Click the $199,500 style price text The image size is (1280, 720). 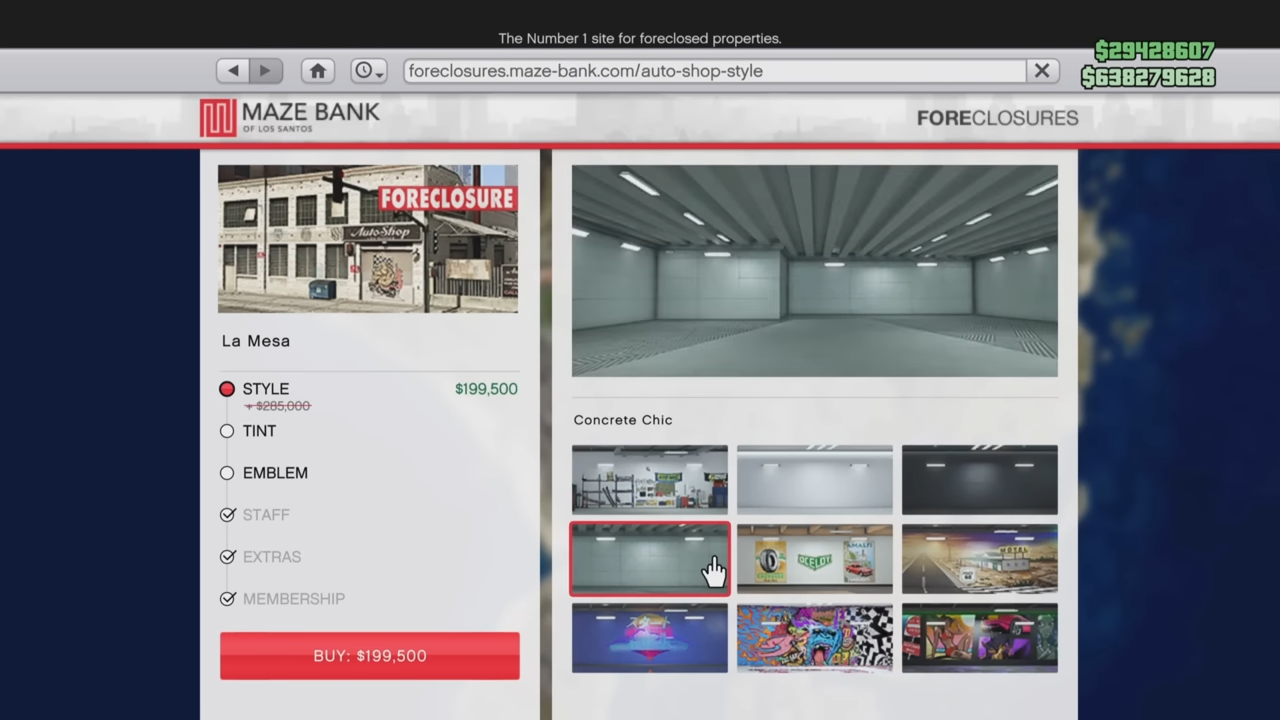(486, 389)
